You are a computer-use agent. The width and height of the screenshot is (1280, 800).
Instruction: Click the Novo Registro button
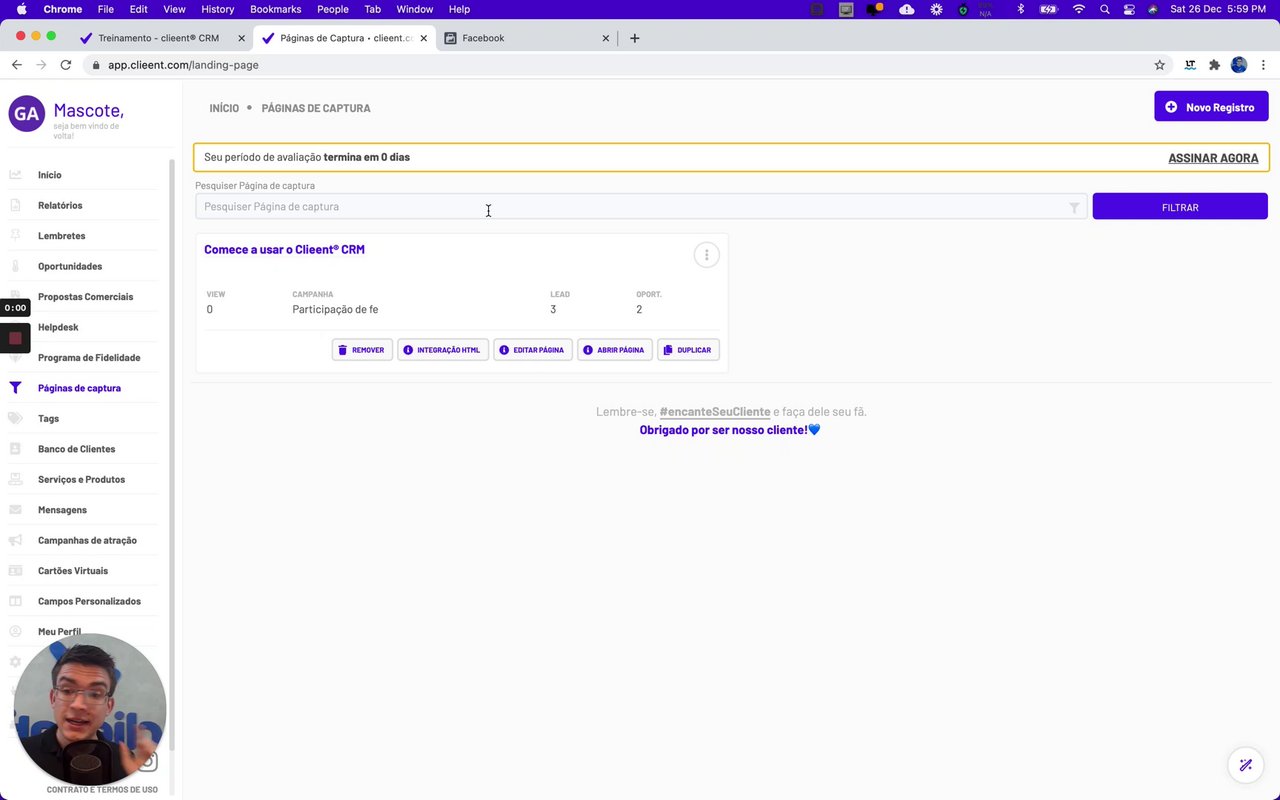1211,107
